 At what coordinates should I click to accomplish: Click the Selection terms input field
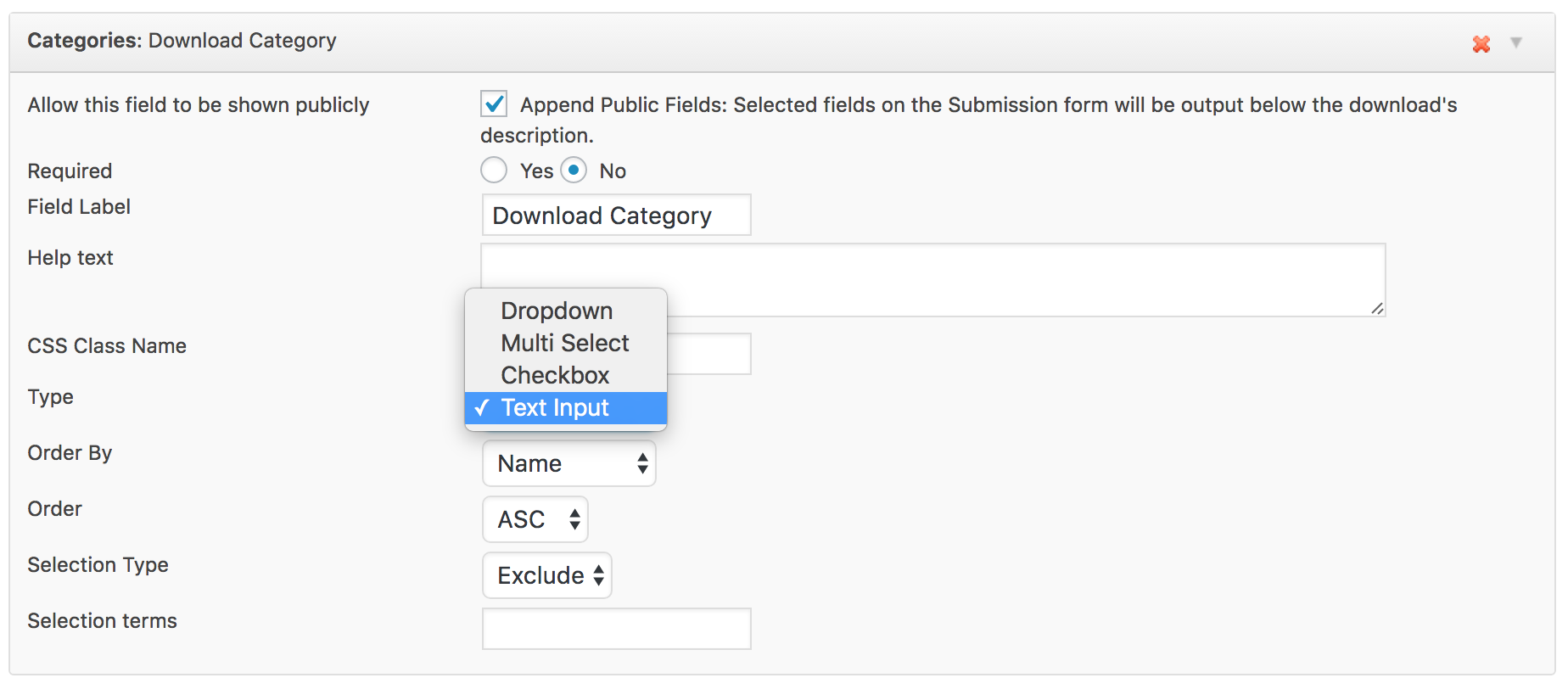click(x=616, y=629)
